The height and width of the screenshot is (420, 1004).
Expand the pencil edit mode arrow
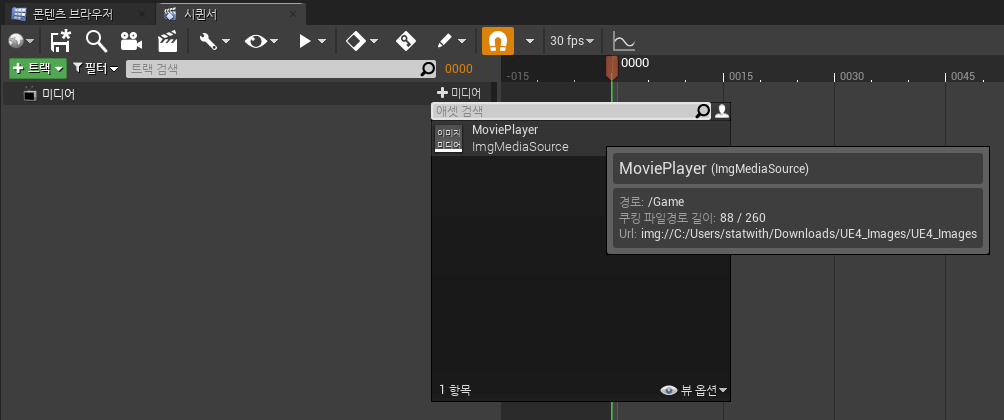click(x=462, y=42)
